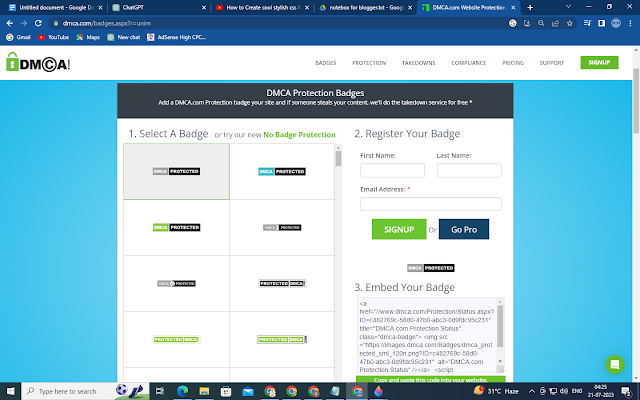The image size is (640, 400).
Task: Click the volume icon in system tray
Action: click(x=564, y=391)
